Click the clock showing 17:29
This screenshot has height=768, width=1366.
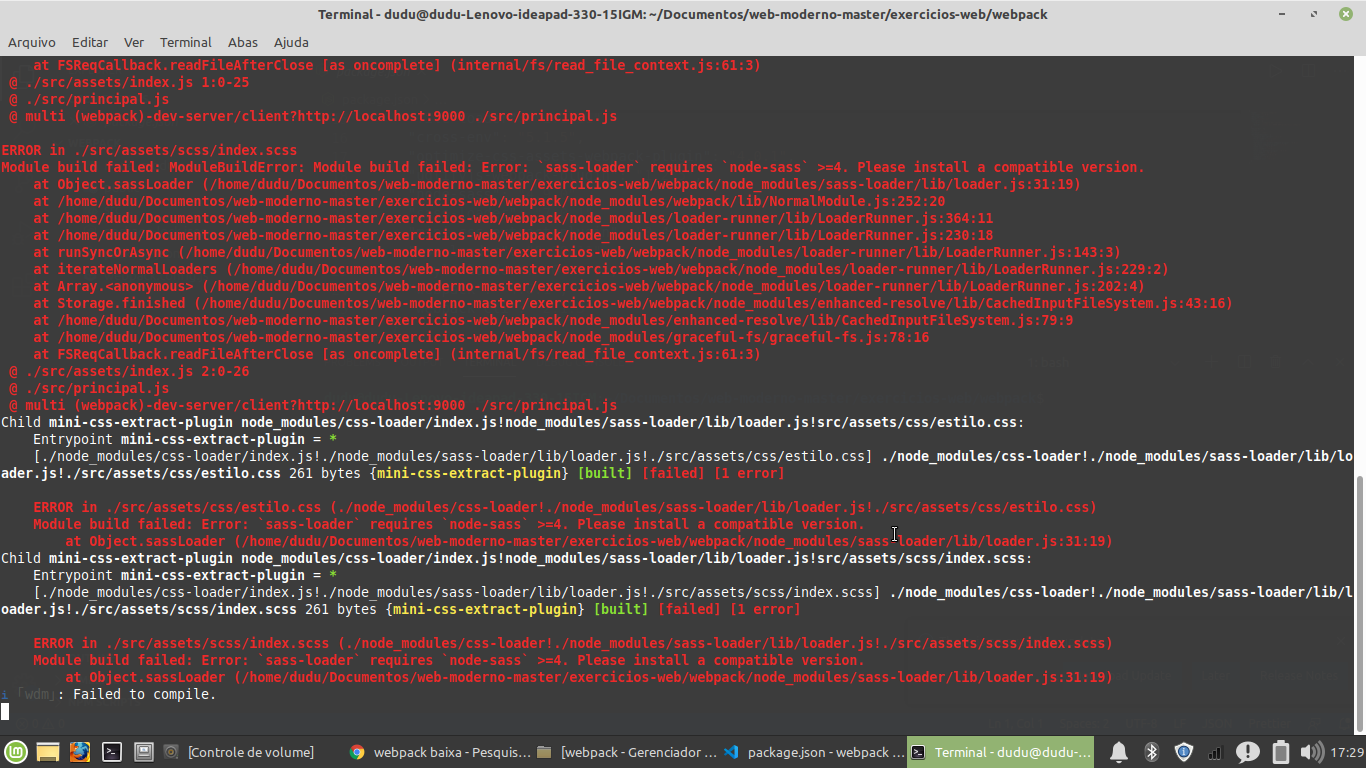pos(1346,752)
